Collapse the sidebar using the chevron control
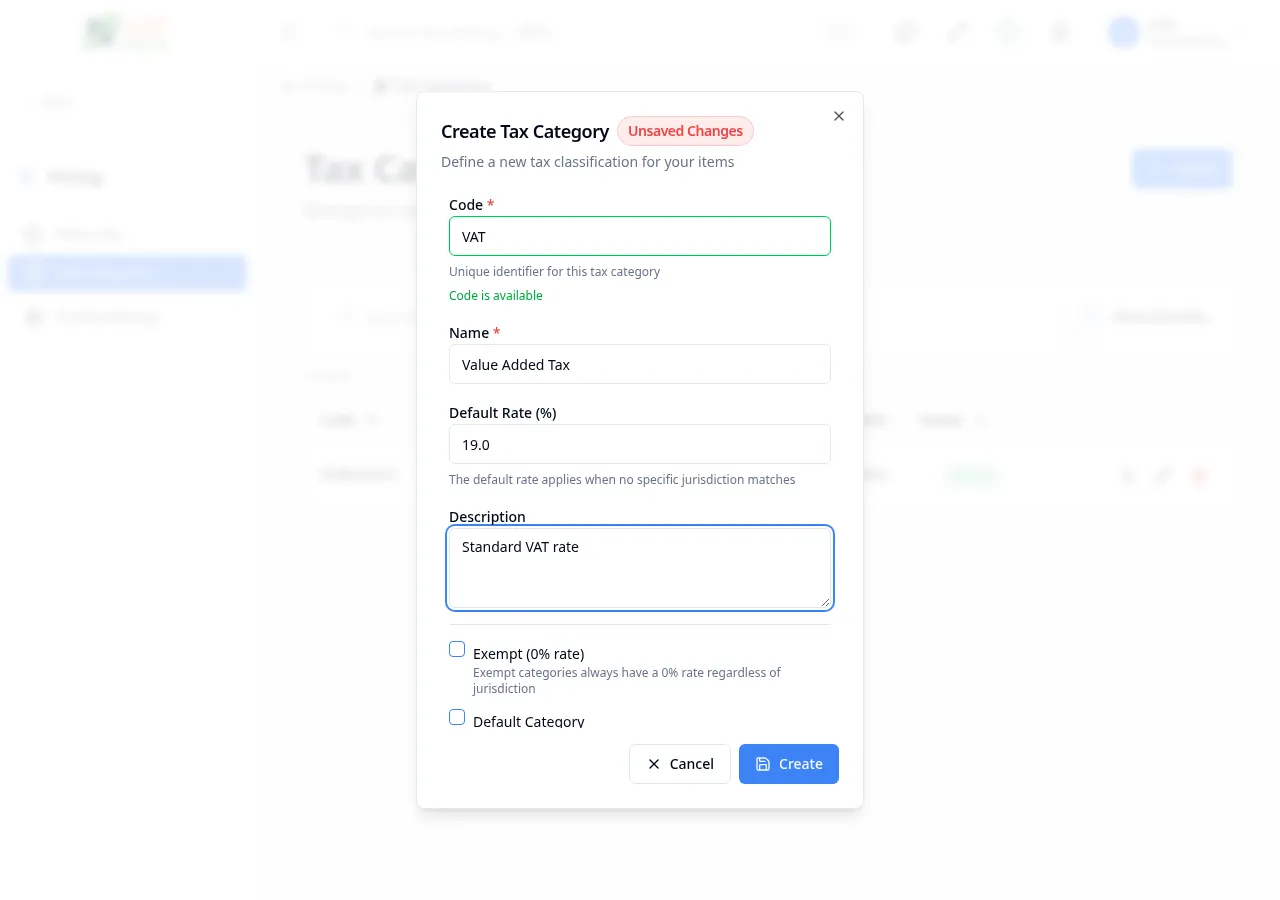 290,32
